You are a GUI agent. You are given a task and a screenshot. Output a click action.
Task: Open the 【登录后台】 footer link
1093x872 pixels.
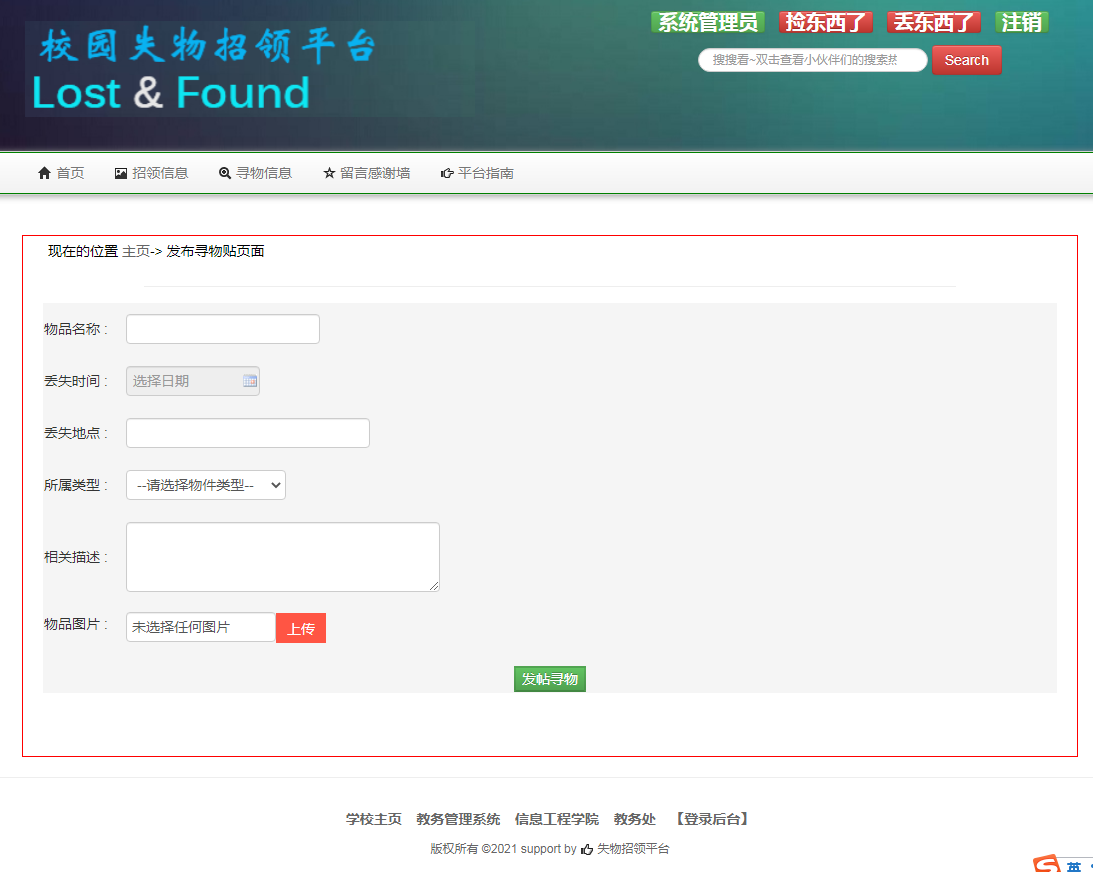tap(711, 819)
